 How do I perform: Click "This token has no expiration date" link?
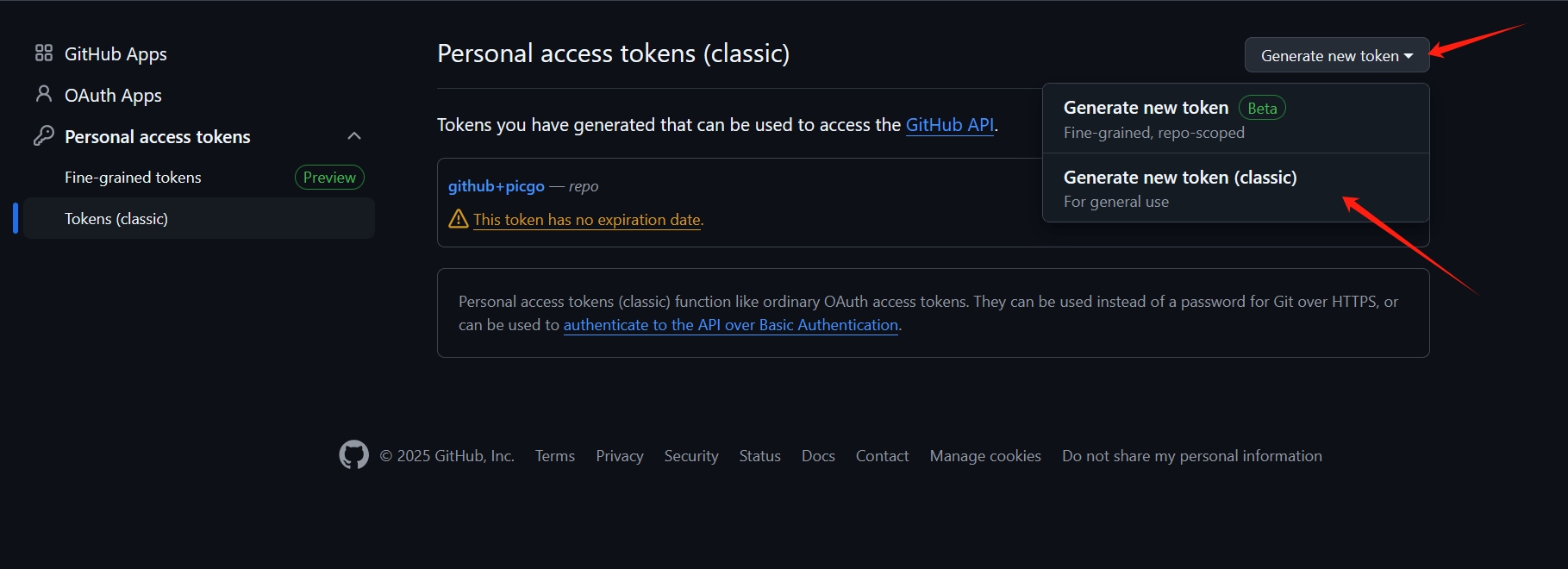587,220
